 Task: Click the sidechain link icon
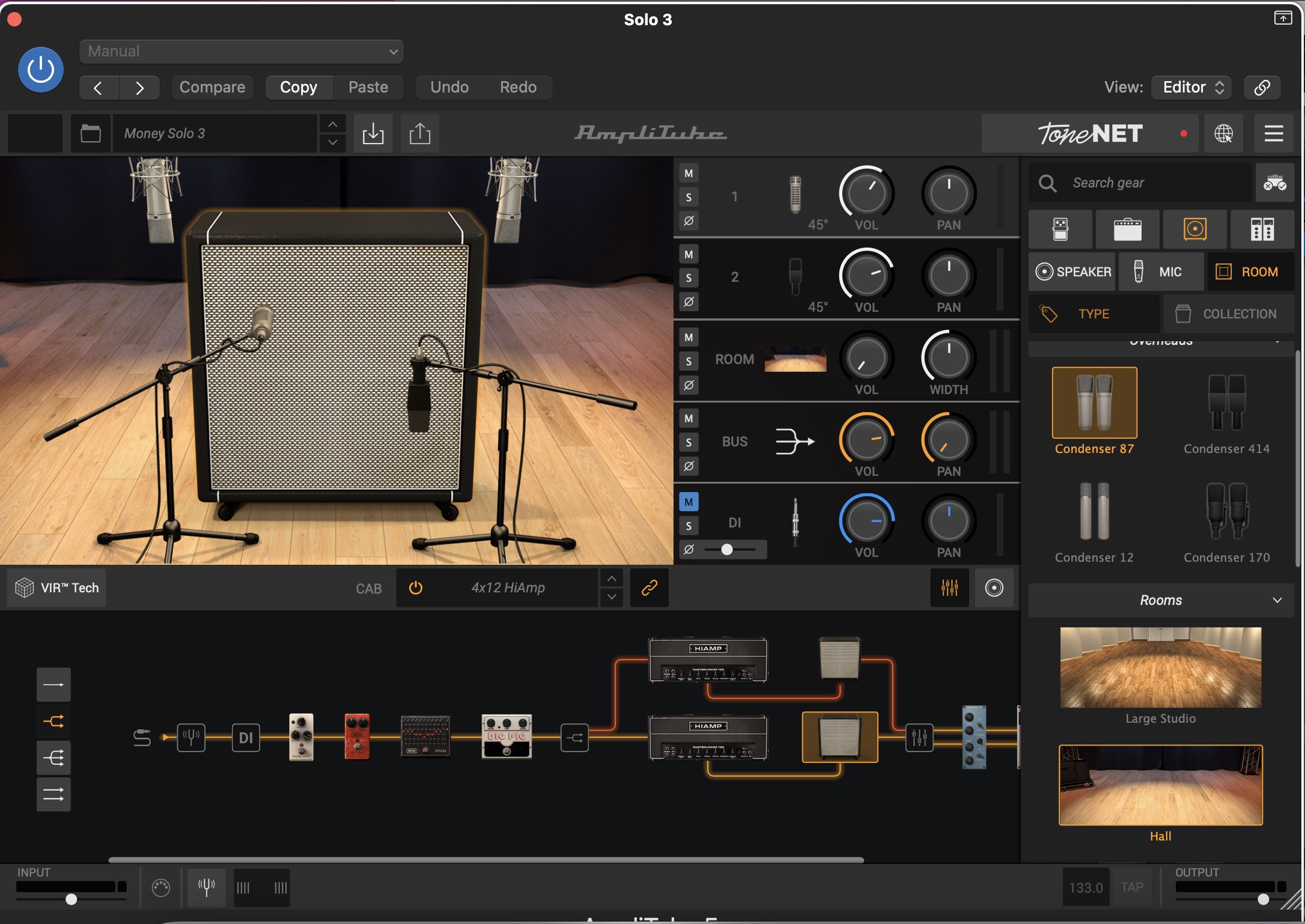1262,88
